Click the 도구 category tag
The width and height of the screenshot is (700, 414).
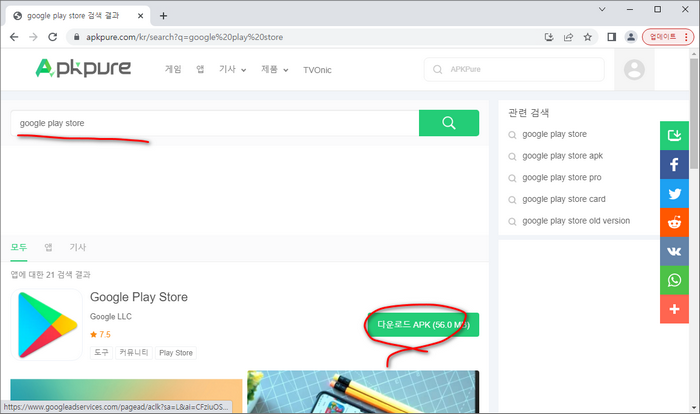pos(101,352)
